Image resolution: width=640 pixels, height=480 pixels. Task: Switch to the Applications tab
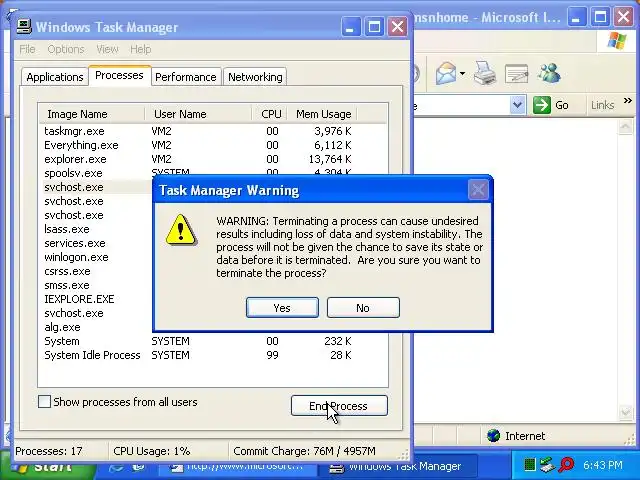(x=55, y=77)
